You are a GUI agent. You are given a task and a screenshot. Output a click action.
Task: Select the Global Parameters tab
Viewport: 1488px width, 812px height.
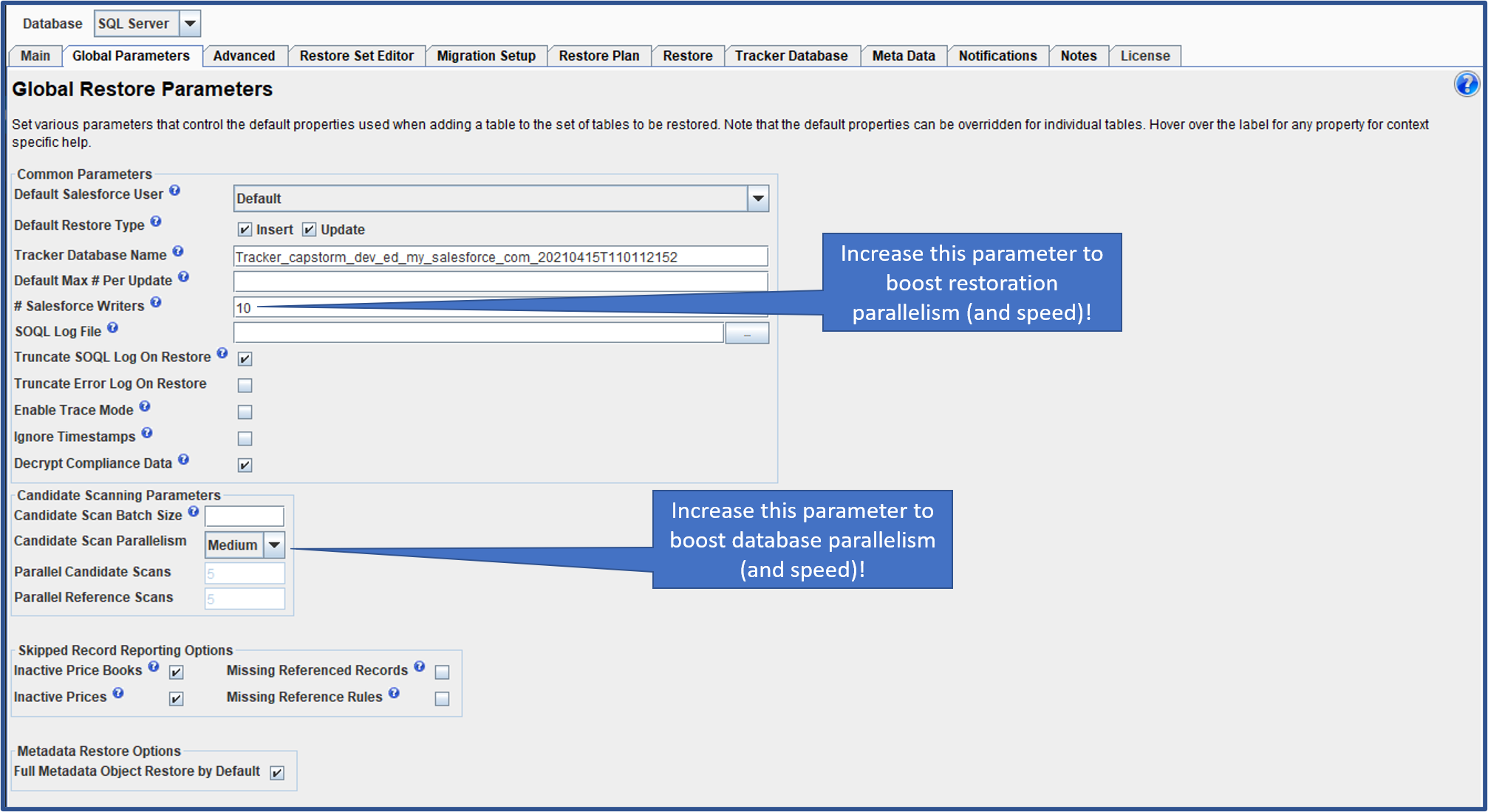(x=131, y=56)
